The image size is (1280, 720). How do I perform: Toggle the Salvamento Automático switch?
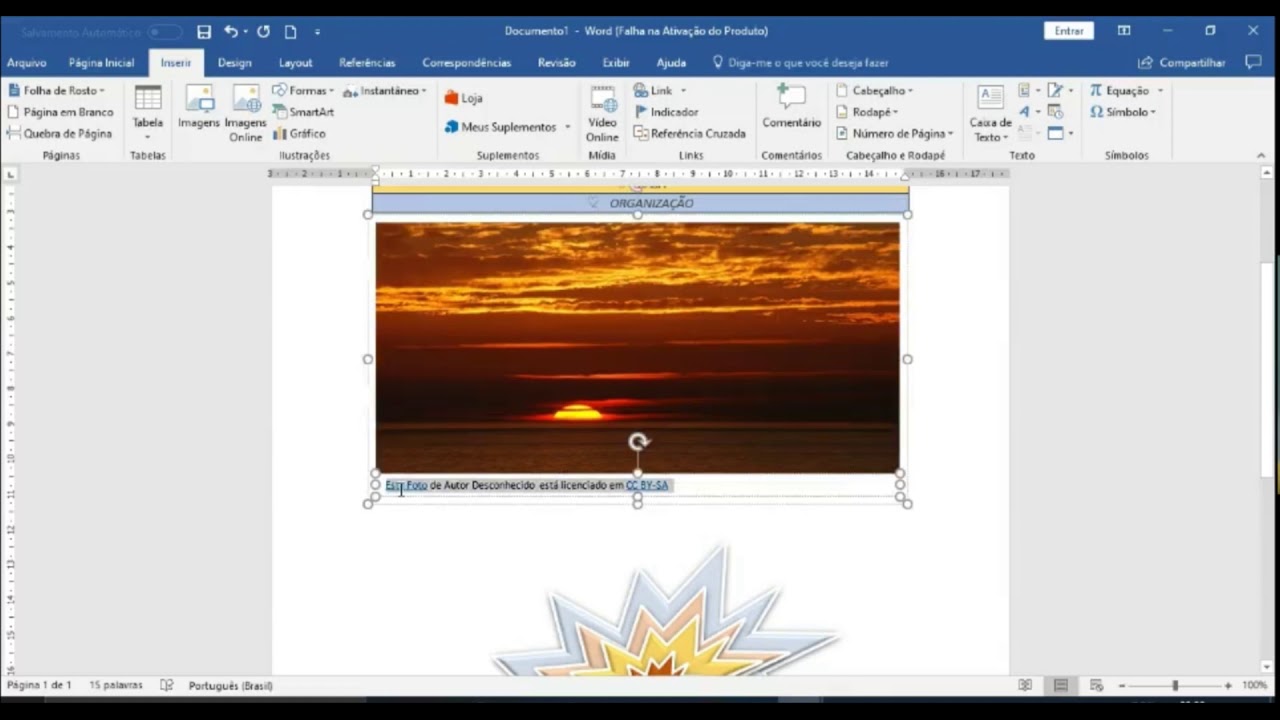coord(165,32)
